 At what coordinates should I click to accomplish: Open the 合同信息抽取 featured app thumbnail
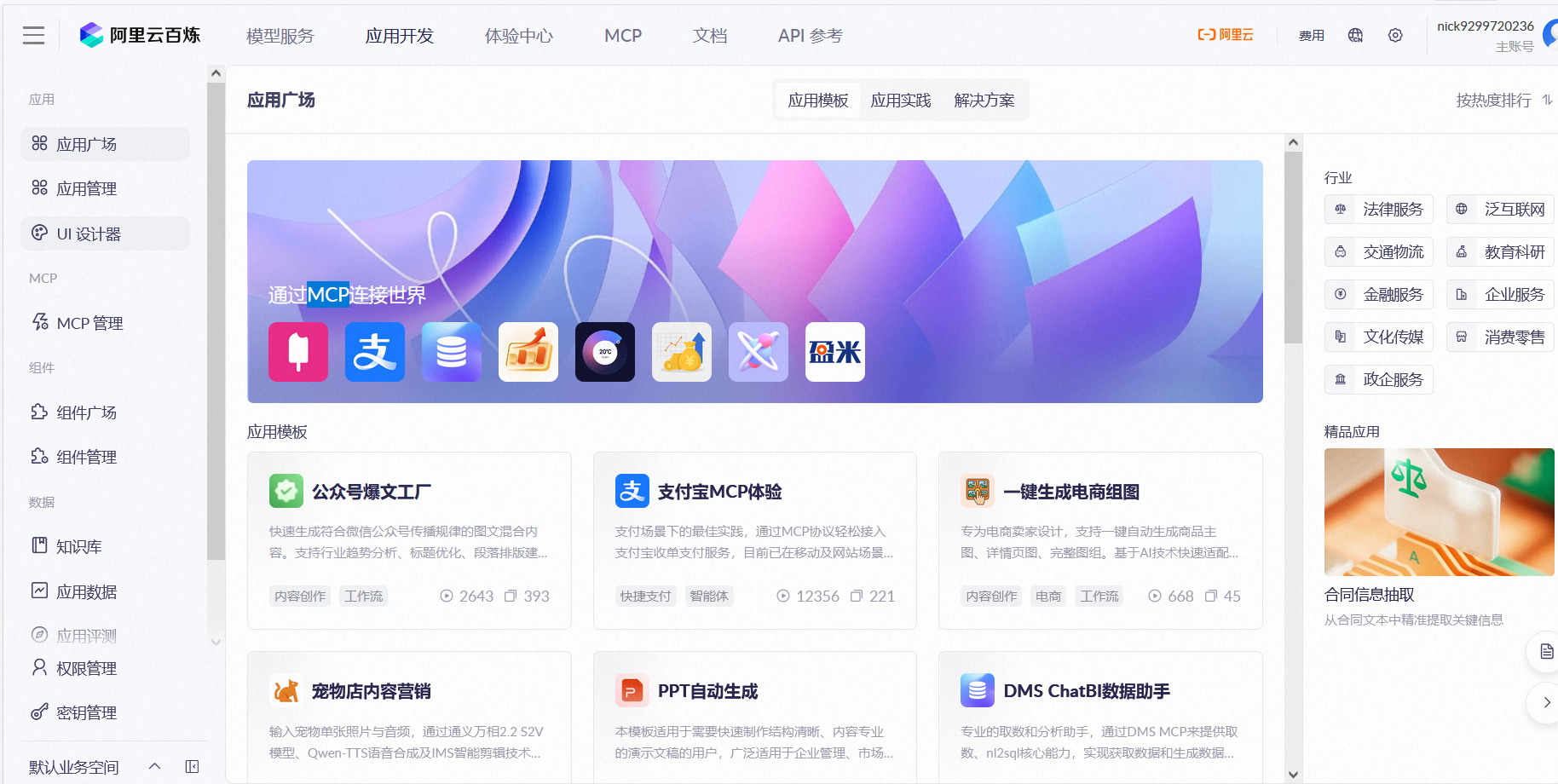point(1440,512)
